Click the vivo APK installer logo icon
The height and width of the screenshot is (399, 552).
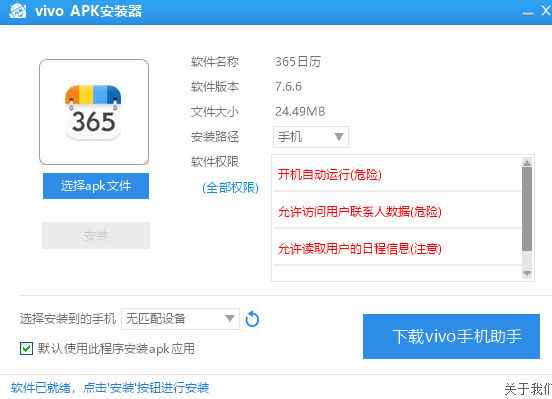17,11
